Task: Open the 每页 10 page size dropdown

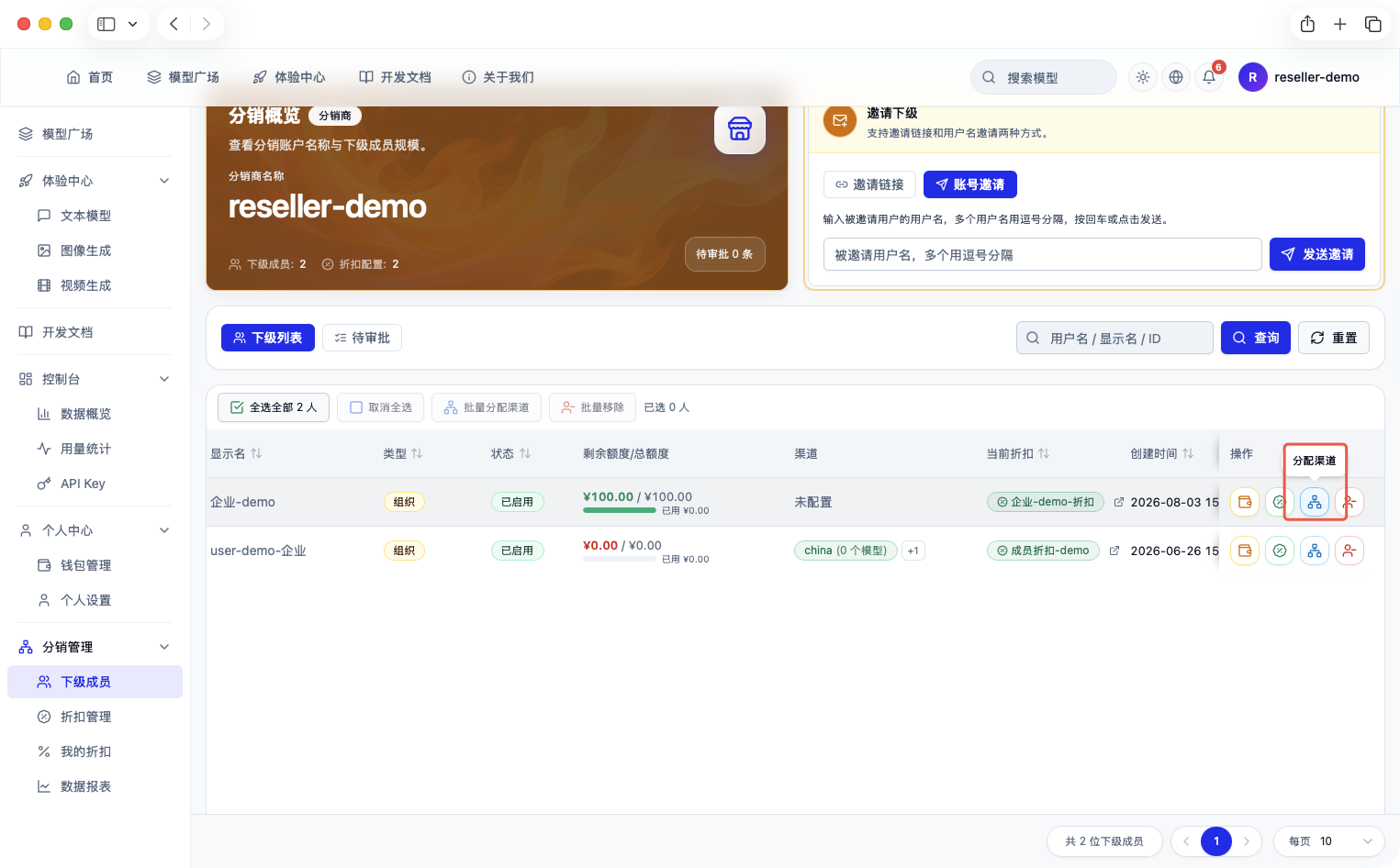Action: pyautogui.click(x=1328, y=841)
